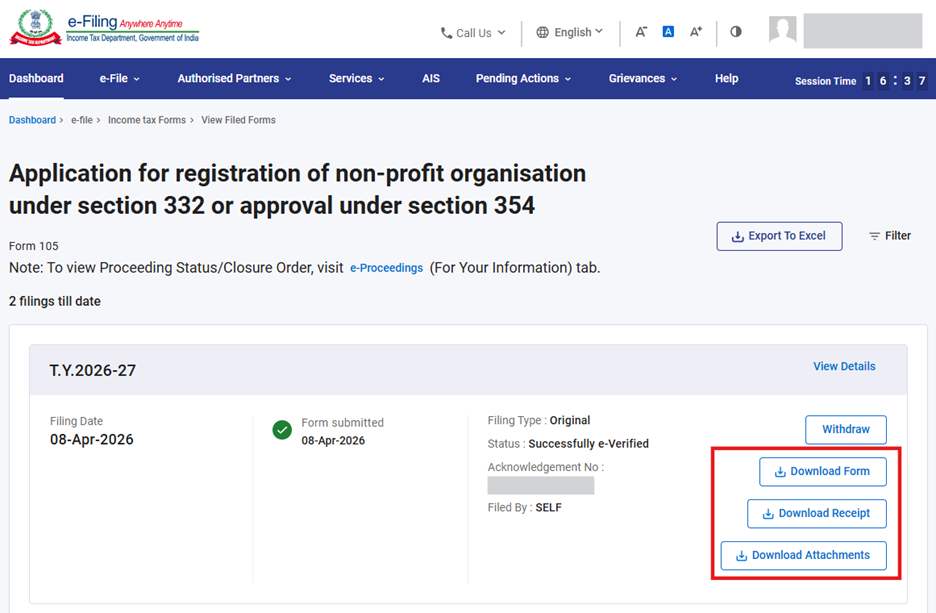Open the Filter option
This screenshot has height=613, width=936.
[889, 236]
